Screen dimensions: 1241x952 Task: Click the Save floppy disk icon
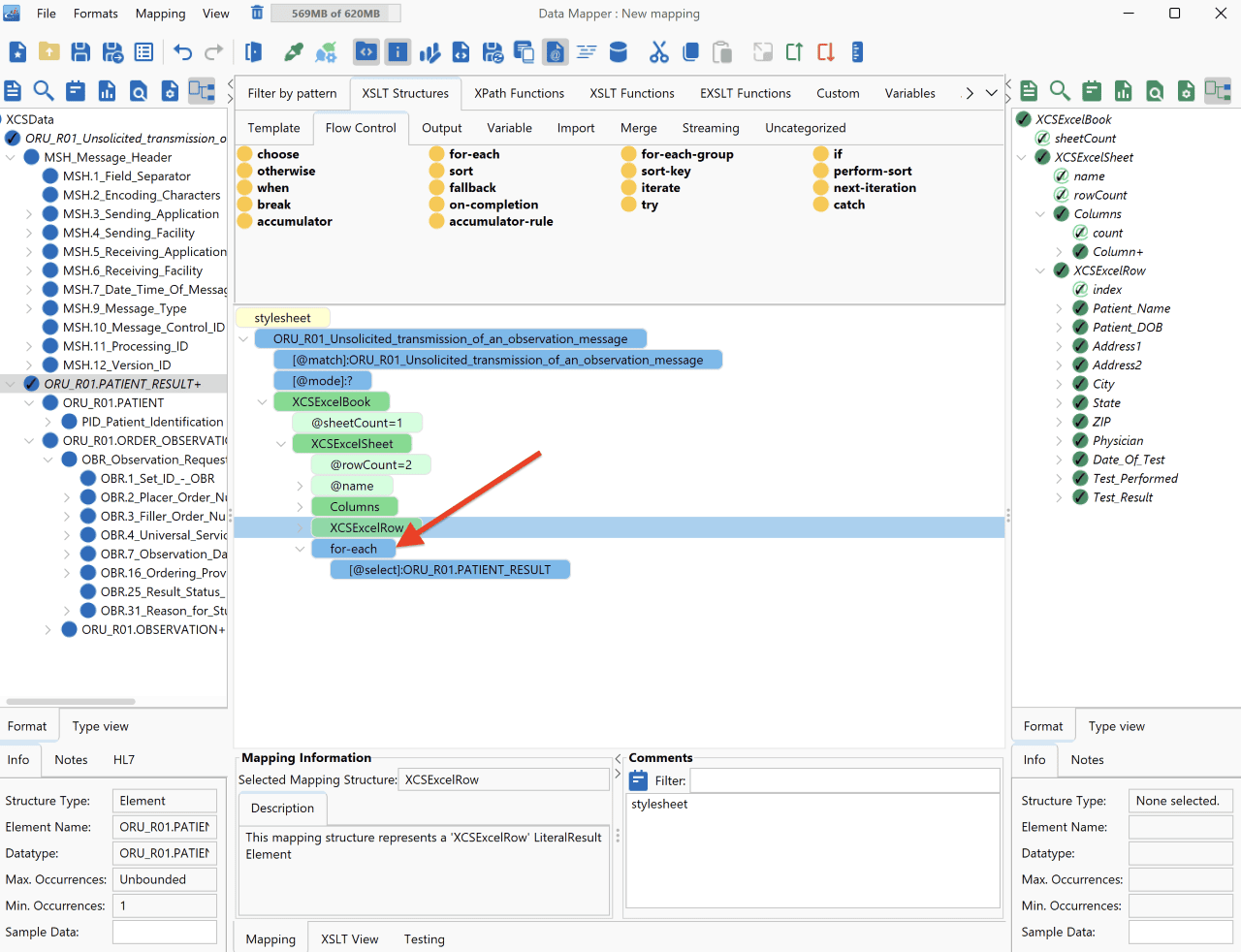pos(81,52)
